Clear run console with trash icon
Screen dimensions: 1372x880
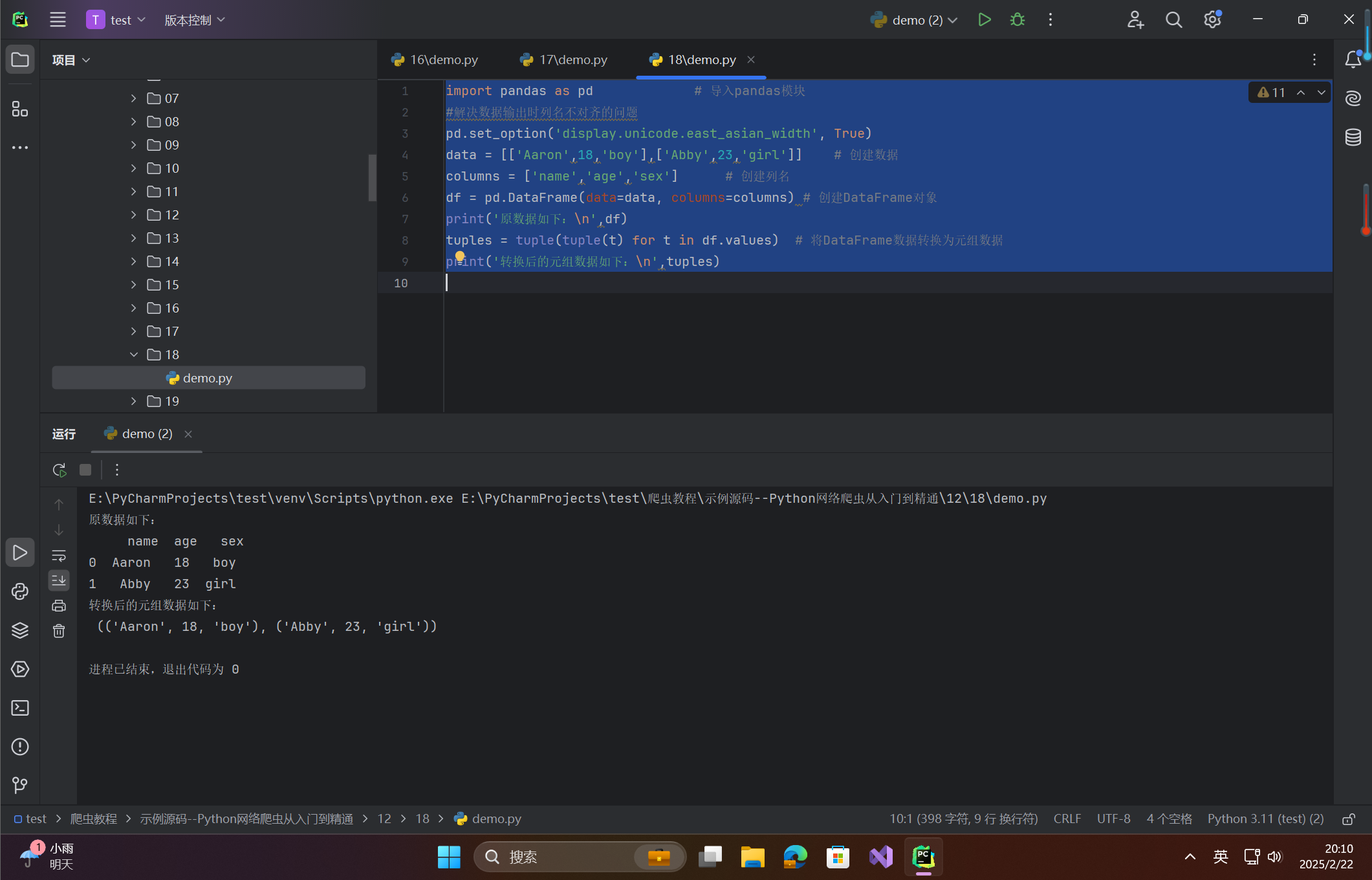point(59,631)
